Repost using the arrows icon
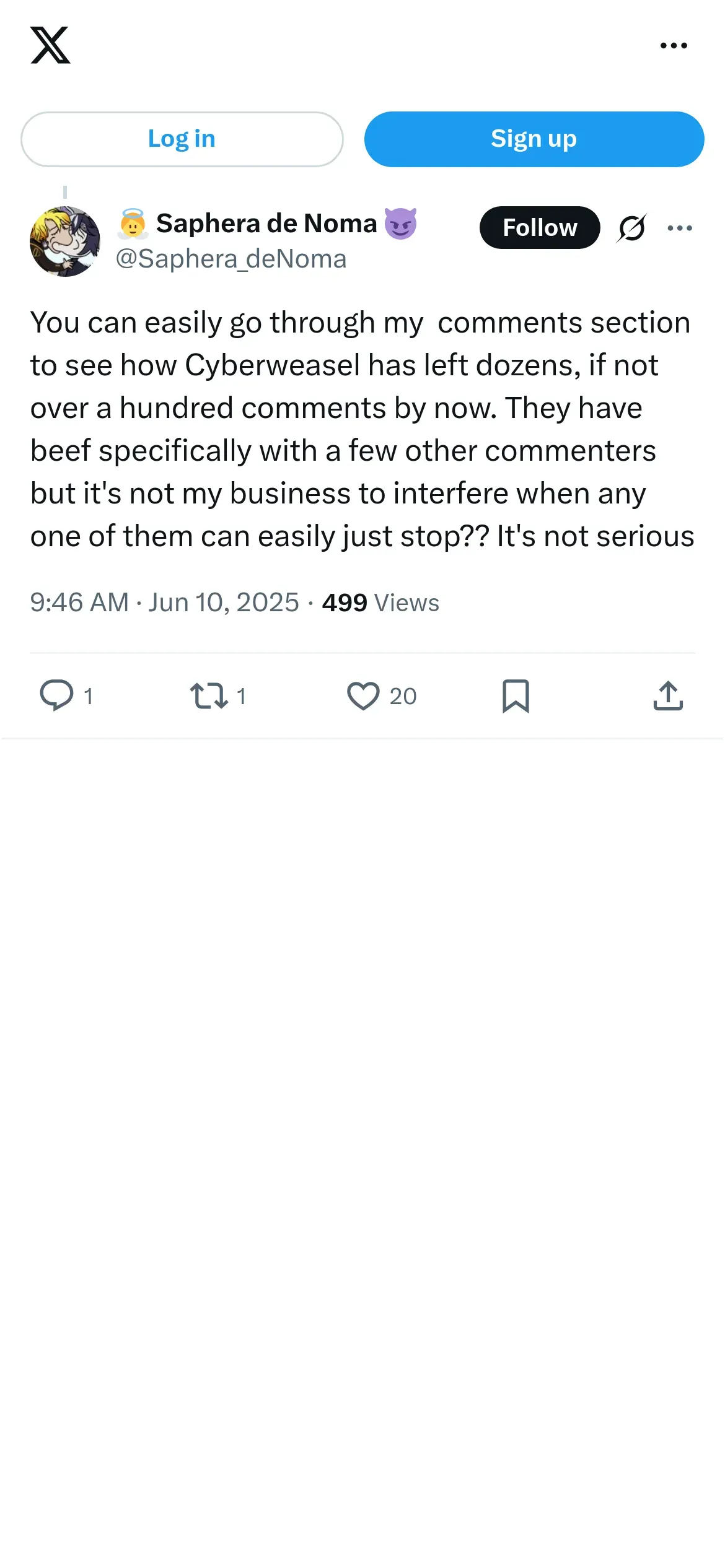Viewport: 725px width, 1568px height. click(x=209, y=695)
